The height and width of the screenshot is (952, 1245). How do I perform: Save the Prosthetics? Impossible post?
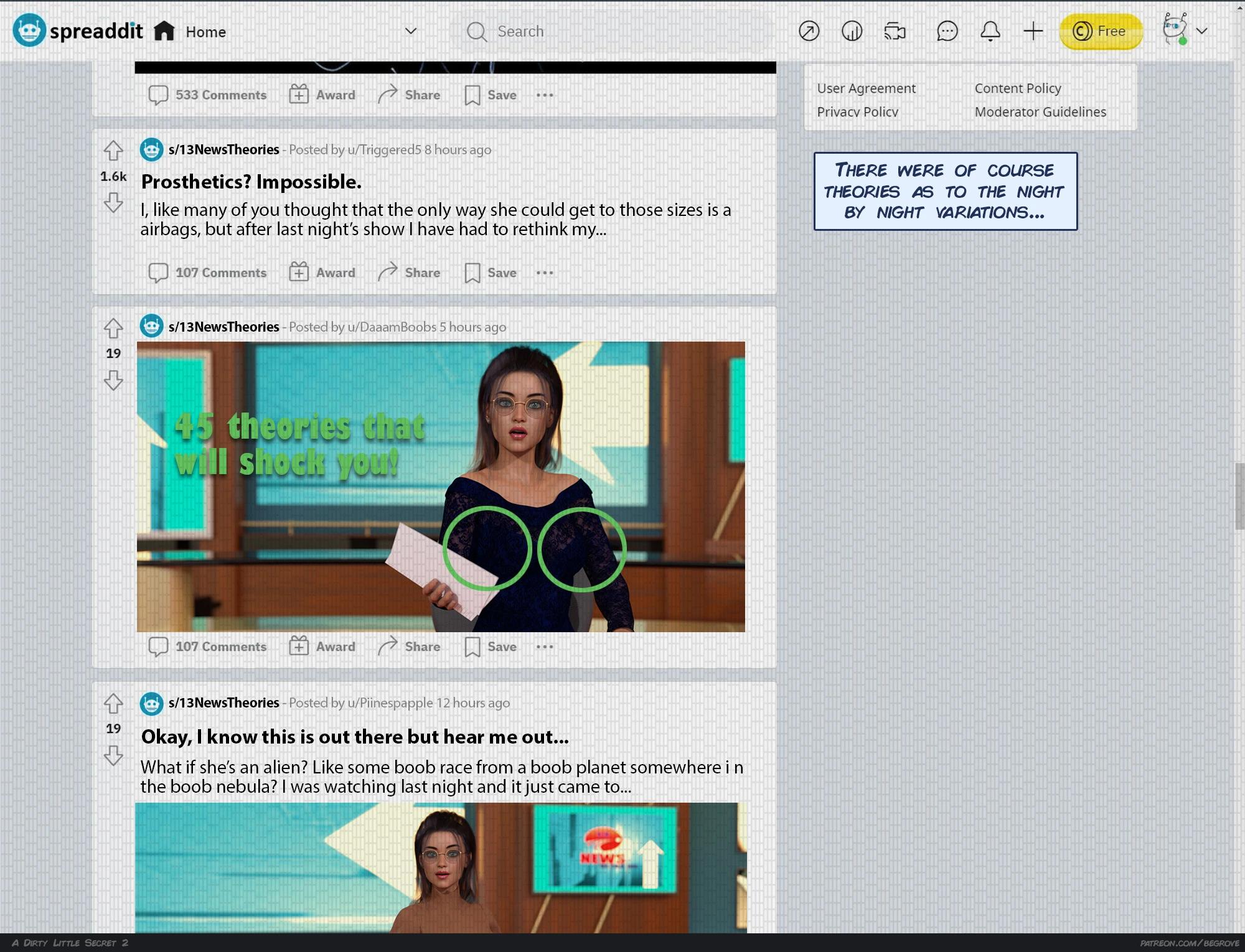click(x=491, y=273)
